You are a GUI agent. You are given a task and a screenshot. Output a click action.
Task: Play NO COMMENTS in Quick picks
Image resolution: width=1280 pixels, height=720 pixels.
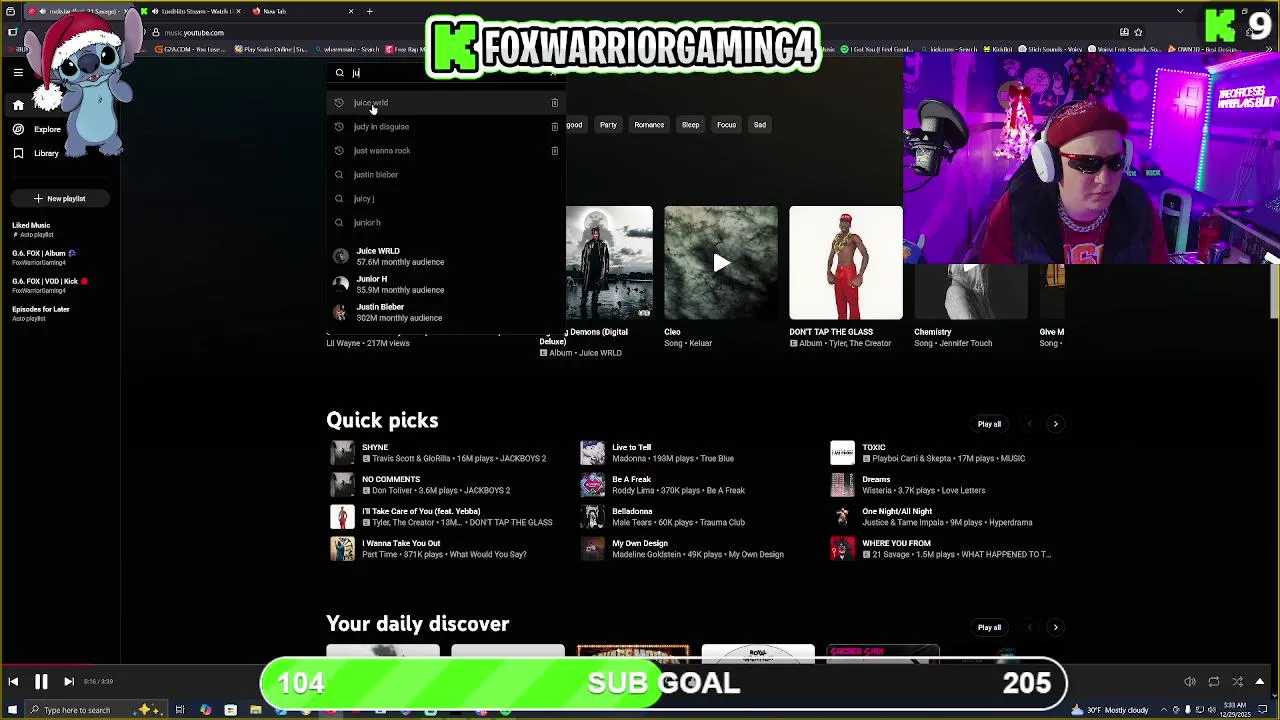(343, 485)
